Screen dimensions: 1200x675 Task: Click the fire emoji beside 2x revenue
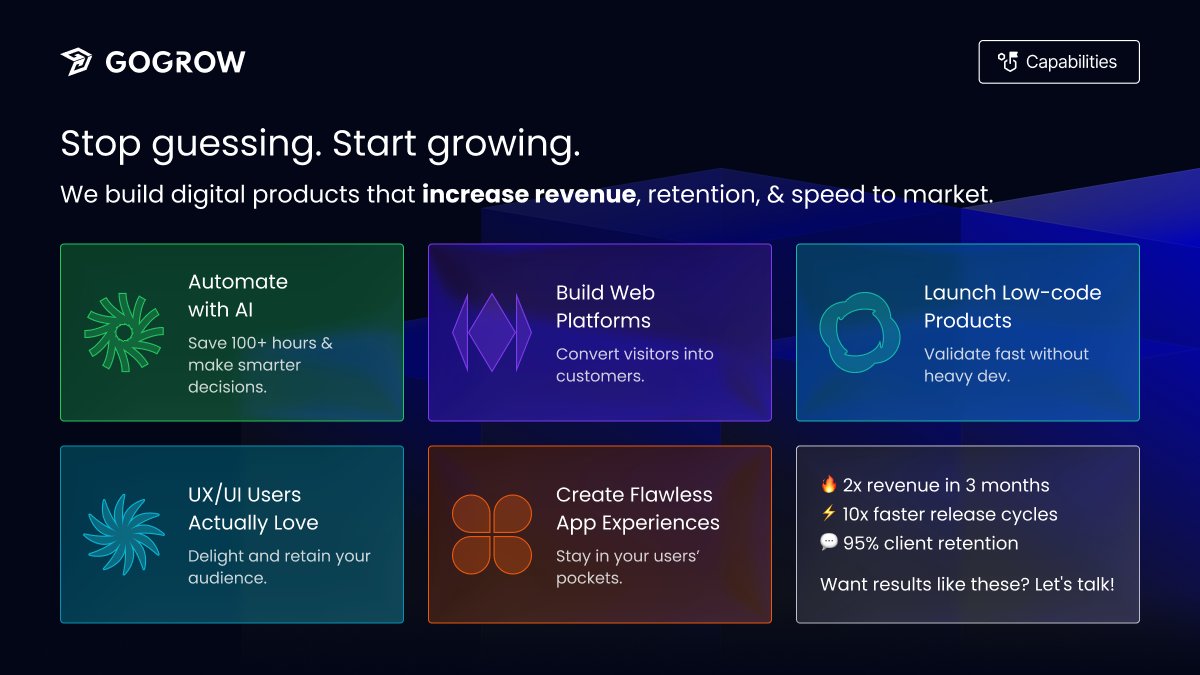pos(828,485)
